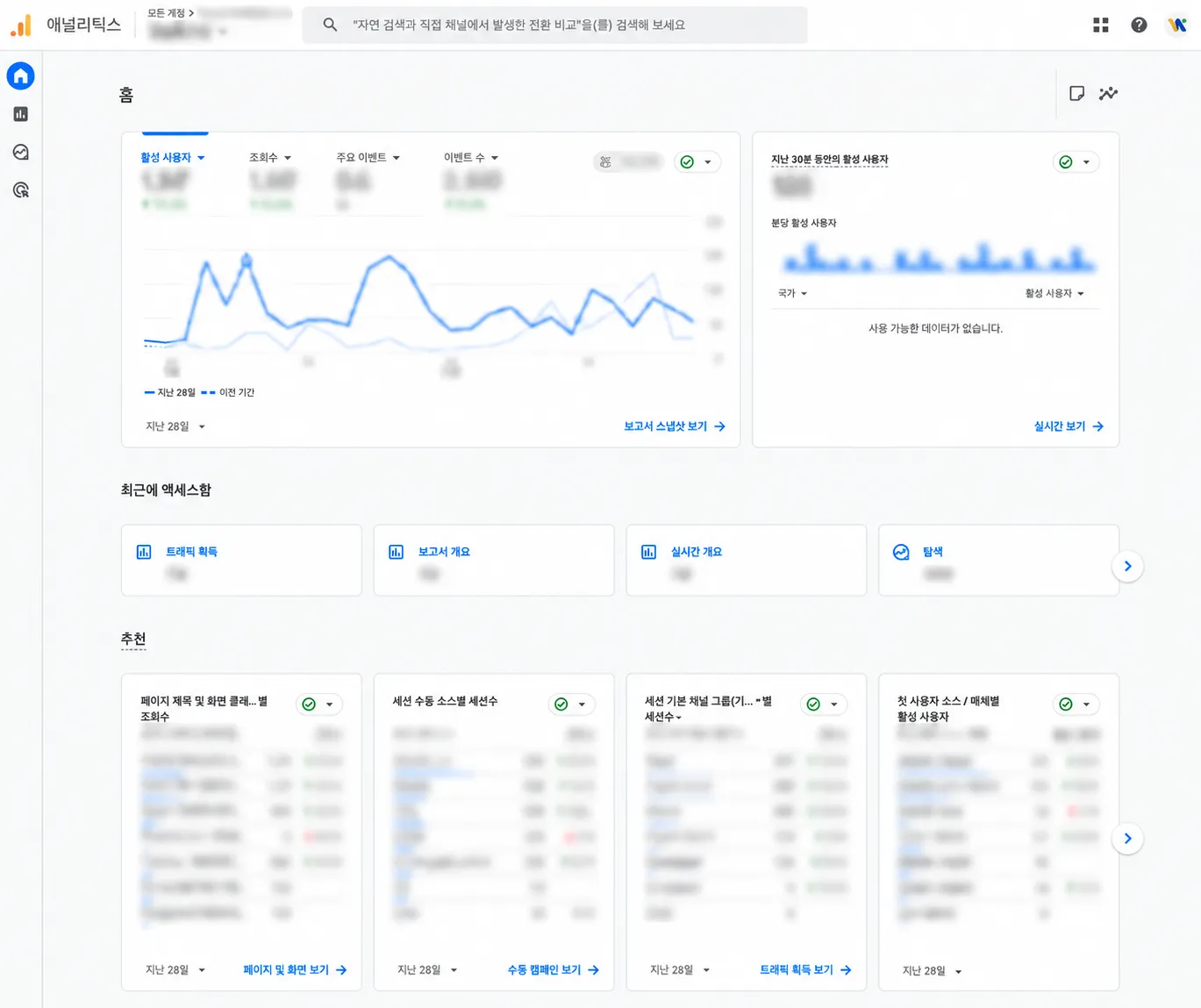The image size is (1201, 1008).
Task: Click the magnifier search icon
Action: [330, 25]
